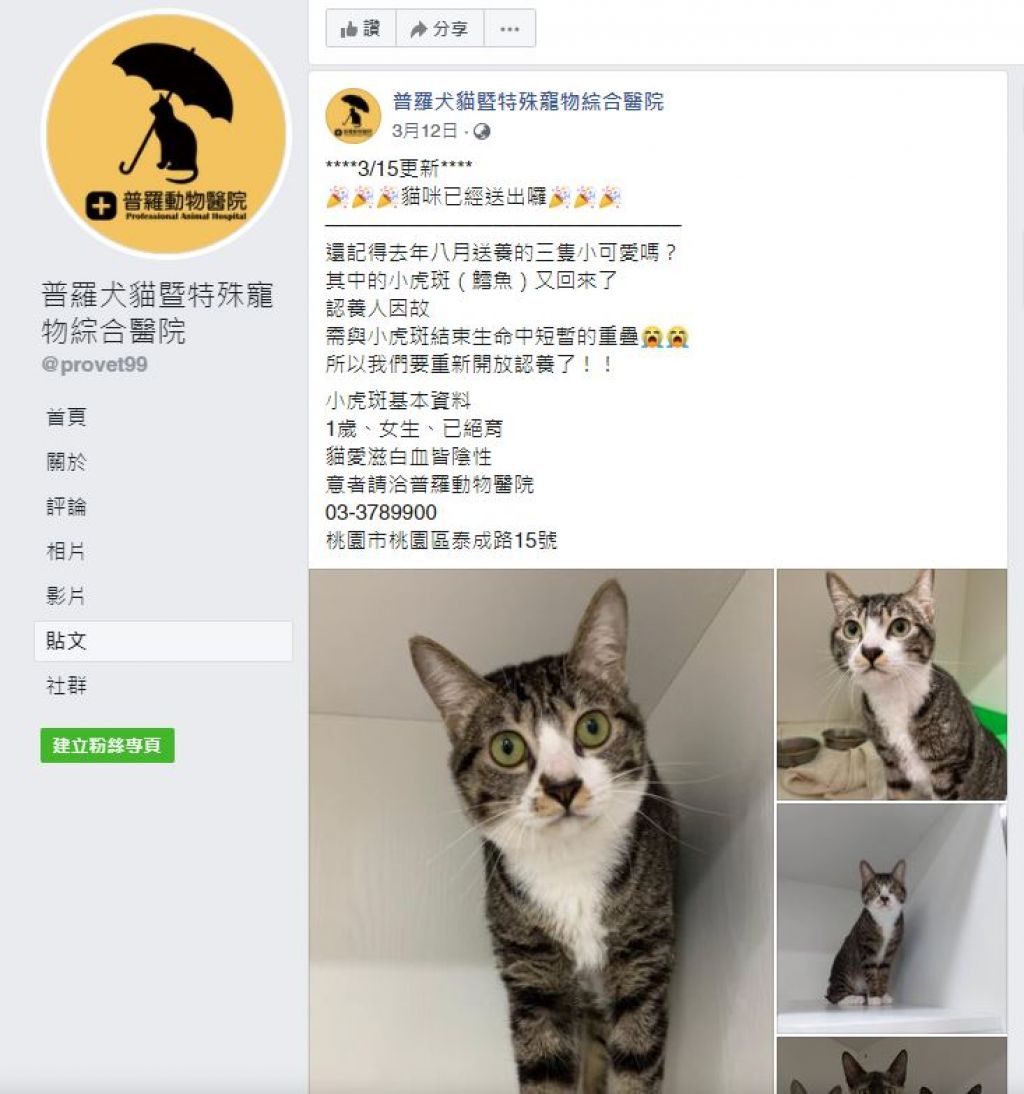Open photo of cat sitting in white corner
Screen dimensions: 1024x1094
(892, 918)
